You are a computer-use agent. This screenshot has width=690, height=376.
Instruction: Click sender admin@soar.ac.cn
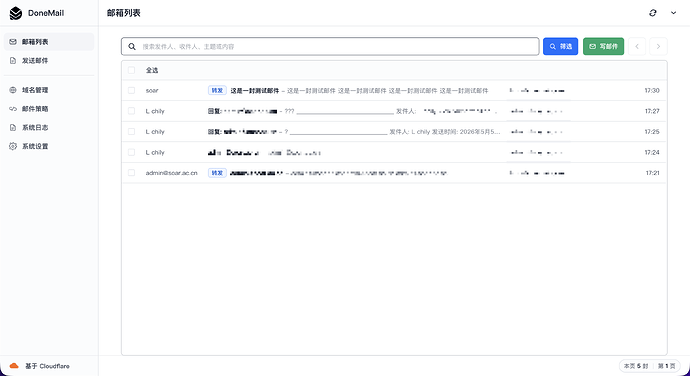pyautogui.click(x=172, y=173)
